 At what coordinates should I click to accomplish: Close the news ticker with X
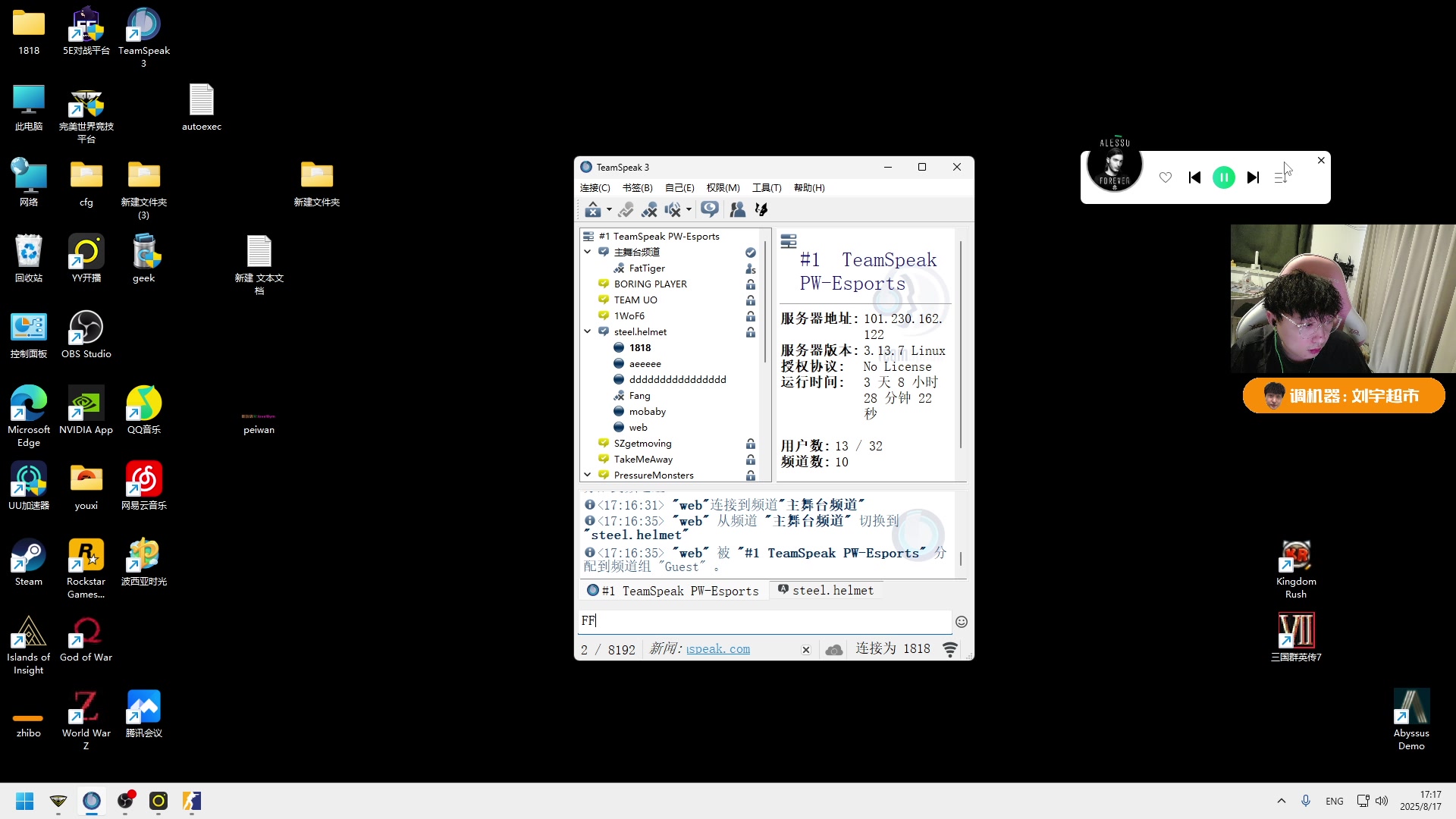[x=806, y=650]
